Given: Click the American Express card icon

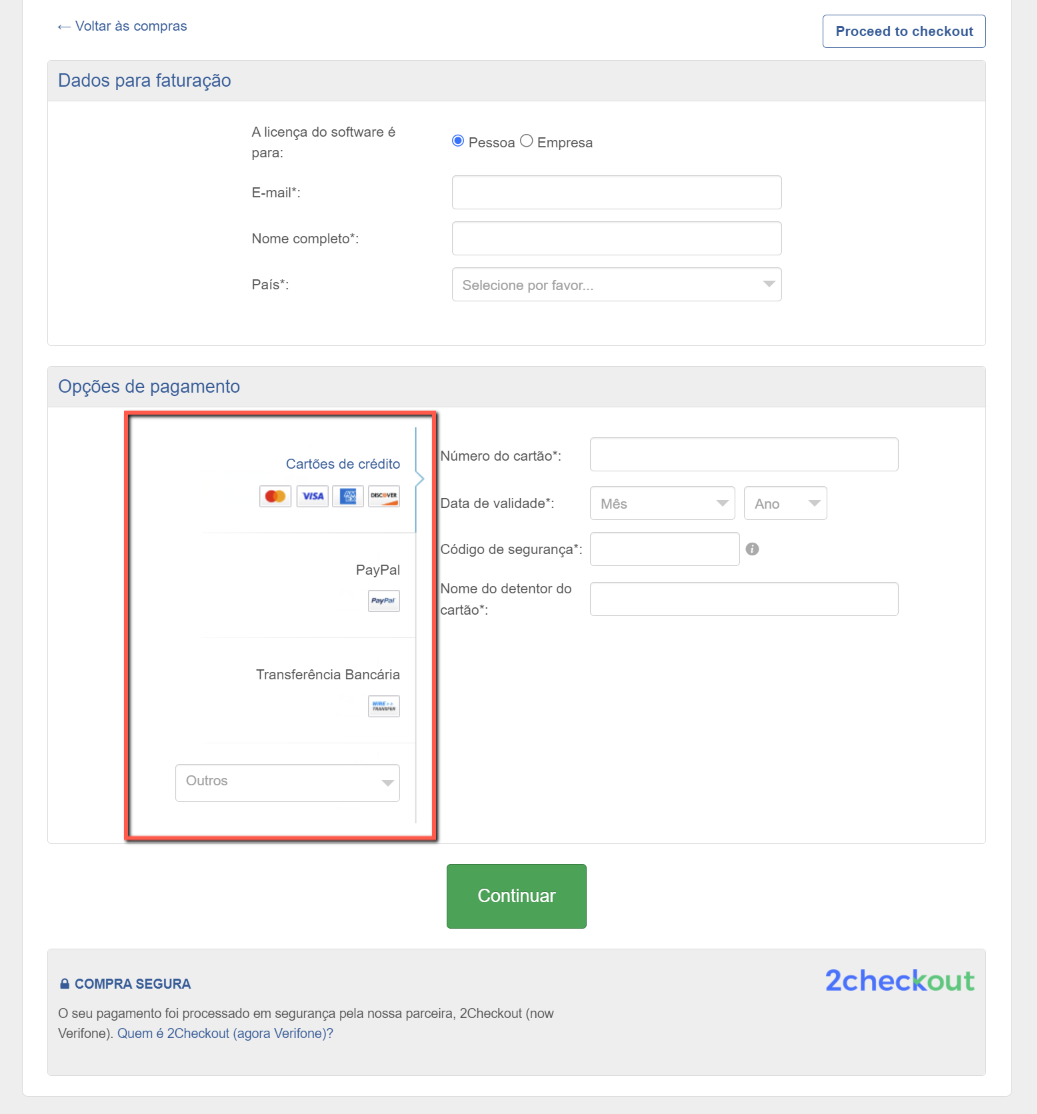Looking at the screenshot, I should [348, 496].
